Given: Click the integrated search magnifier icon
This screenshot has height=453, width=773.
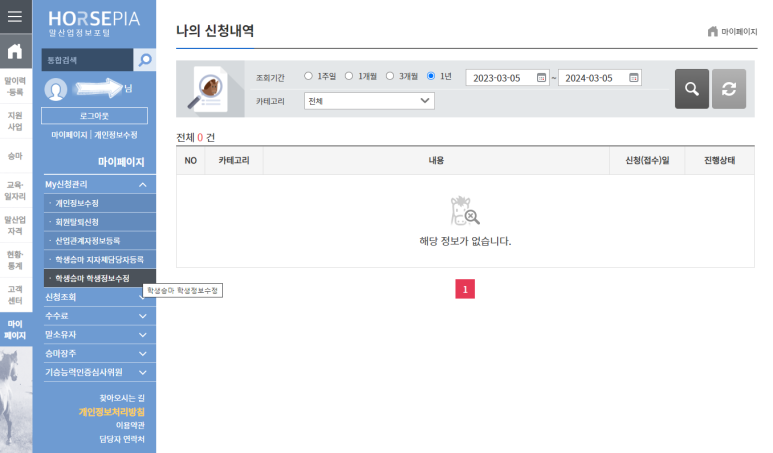Looking at the screenshot, I should 145,60.
